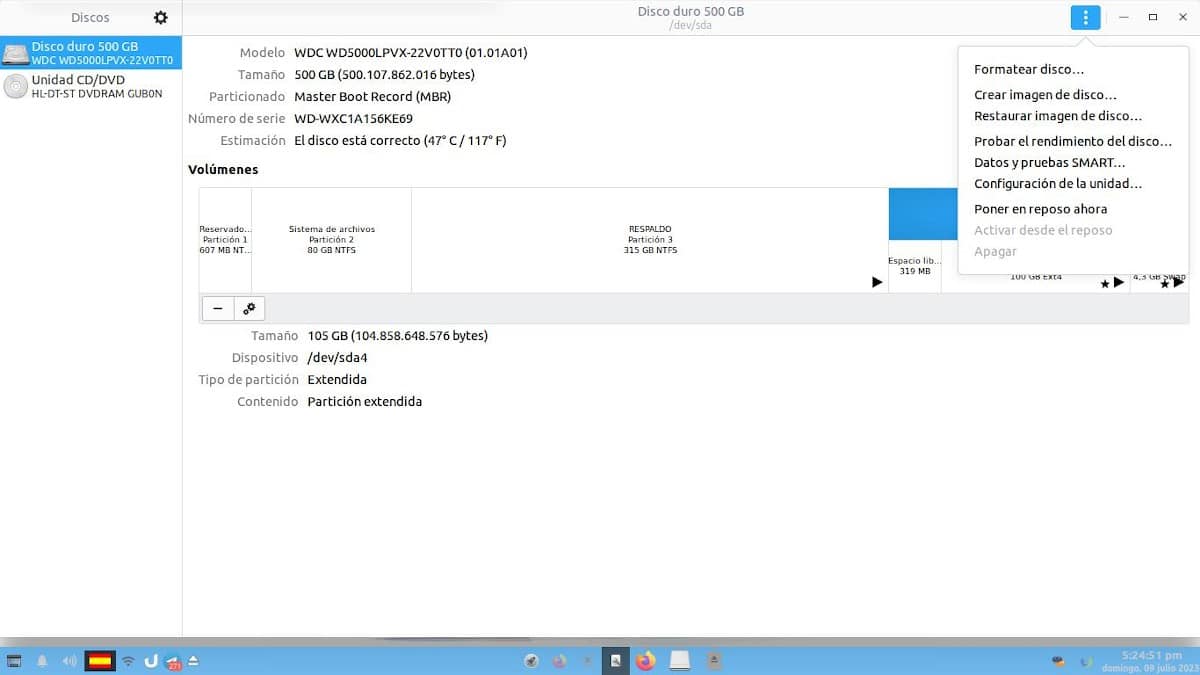Mount the RESPALDO partition with its play arrow
The image size is (1200, 675).
[x=877, y=282]
